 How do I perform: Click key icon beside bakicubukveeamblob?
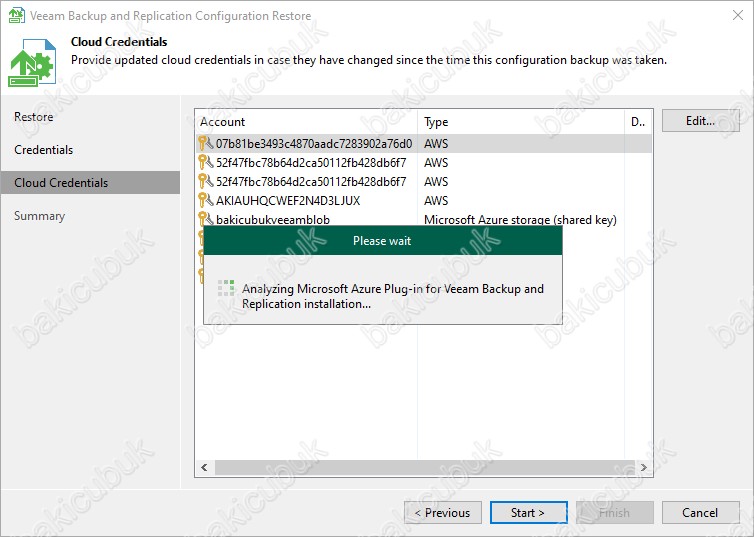tap(206, 219)
